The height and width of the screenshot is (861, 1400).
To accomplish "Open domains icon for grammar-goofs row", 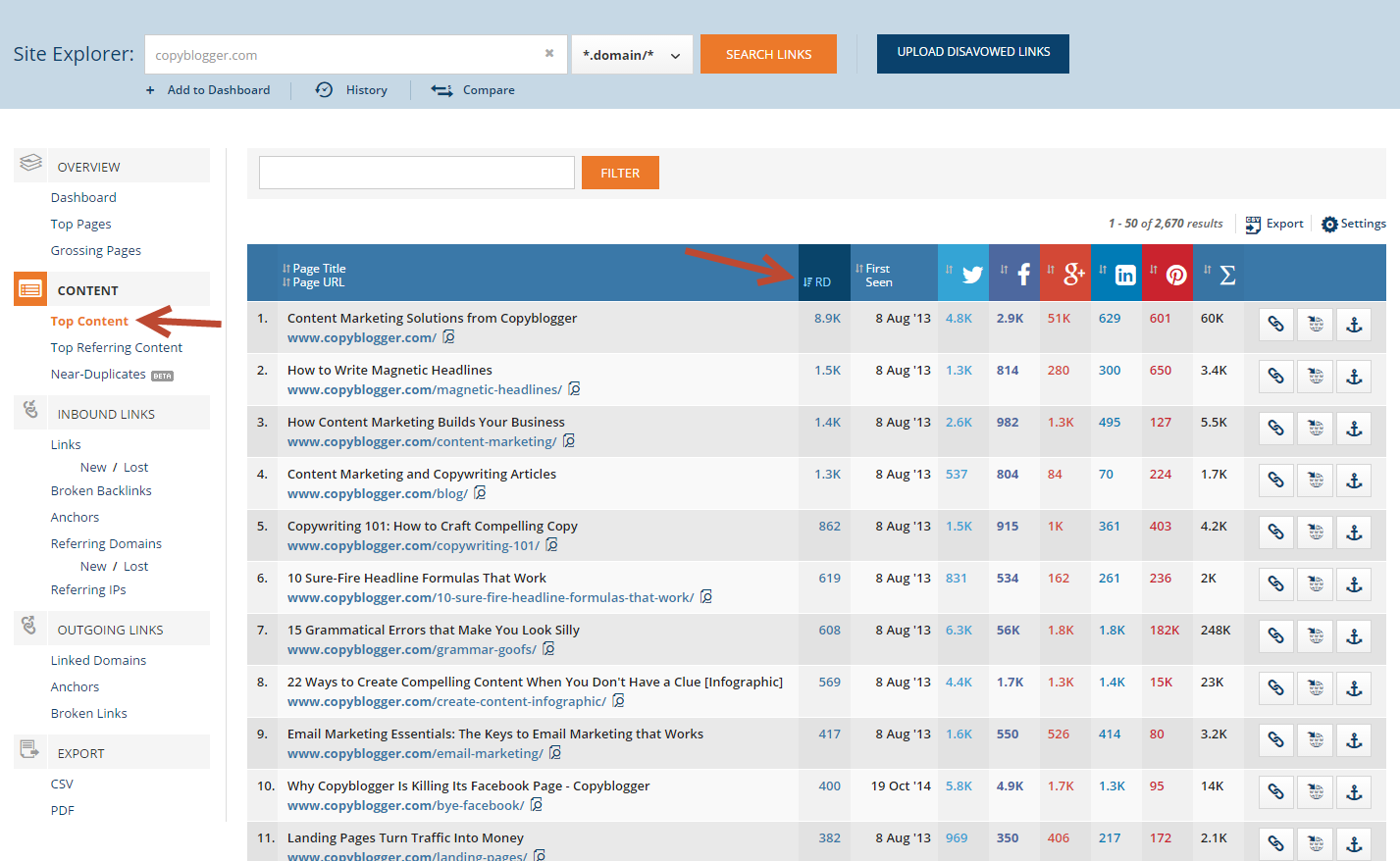I will pos(1316,636).
